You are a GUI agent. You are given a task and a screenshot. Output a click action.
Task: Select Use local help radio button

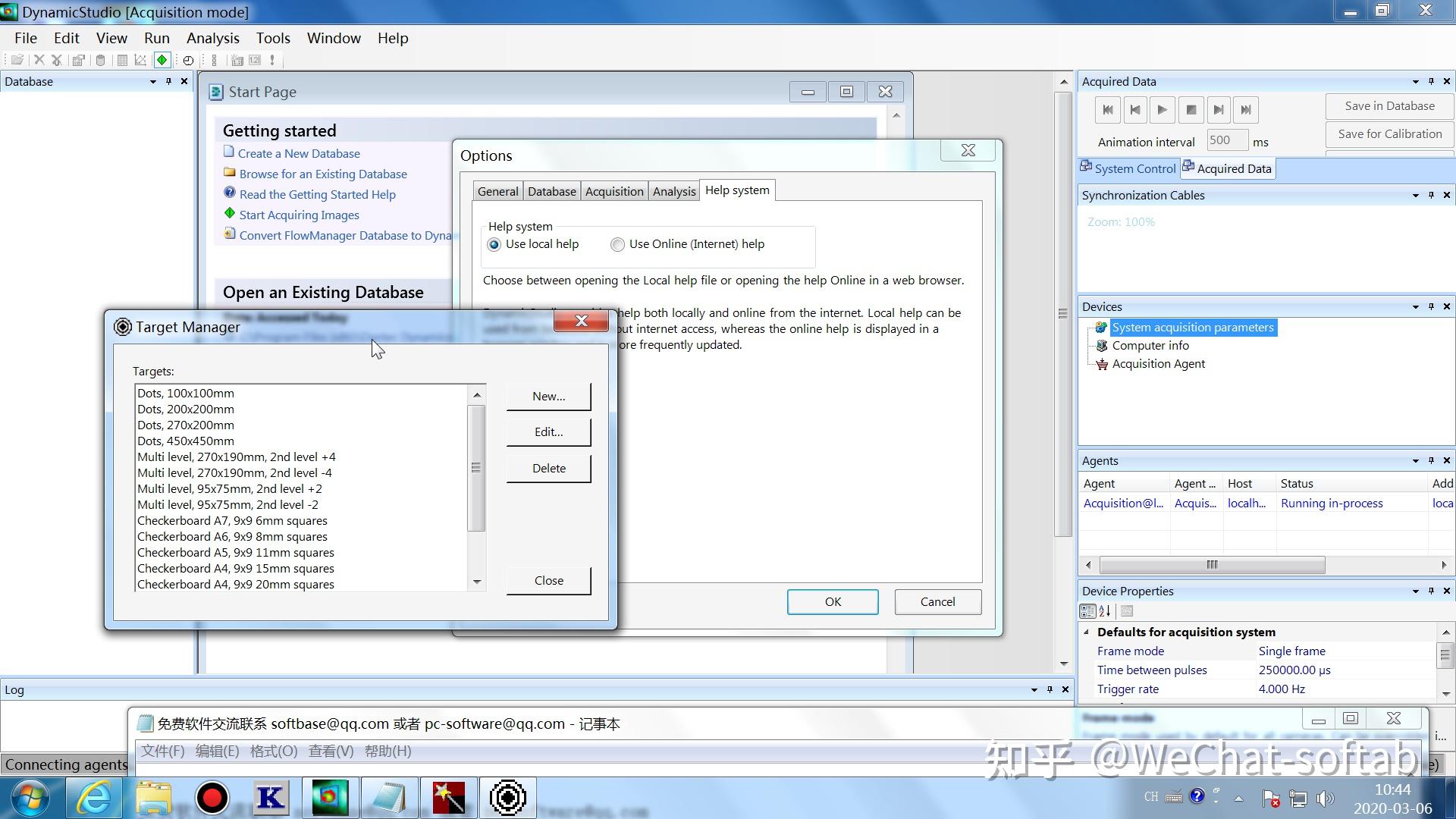[494, 244]
